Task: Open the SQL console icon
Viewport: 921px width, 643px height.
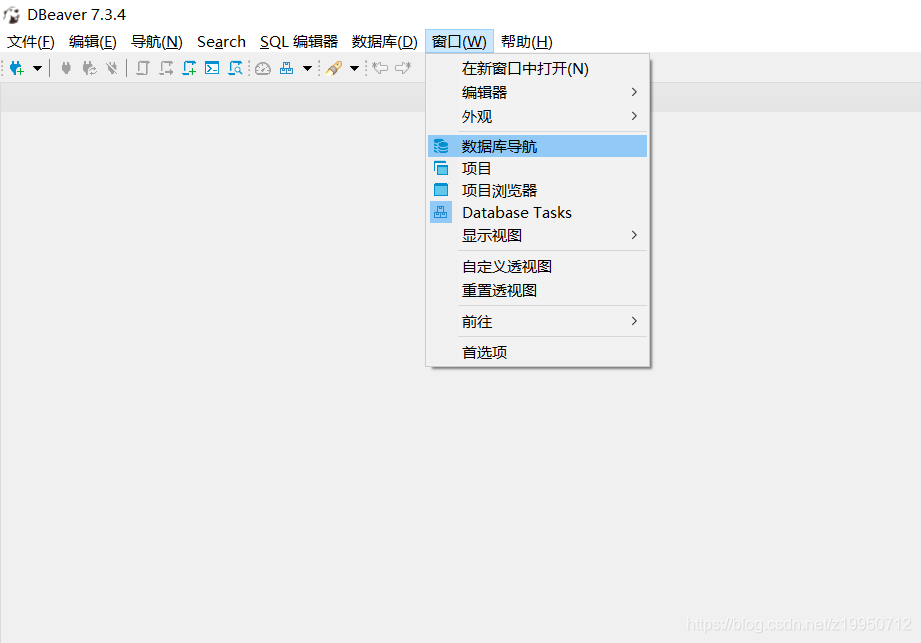Action: (x=212, y=68)
